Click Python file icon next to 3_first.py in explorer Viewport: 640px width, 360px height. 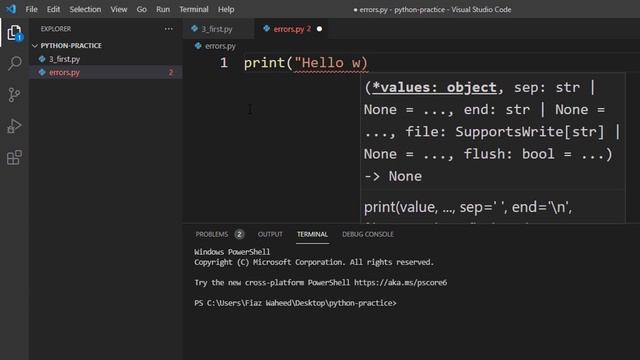(42, 59)
